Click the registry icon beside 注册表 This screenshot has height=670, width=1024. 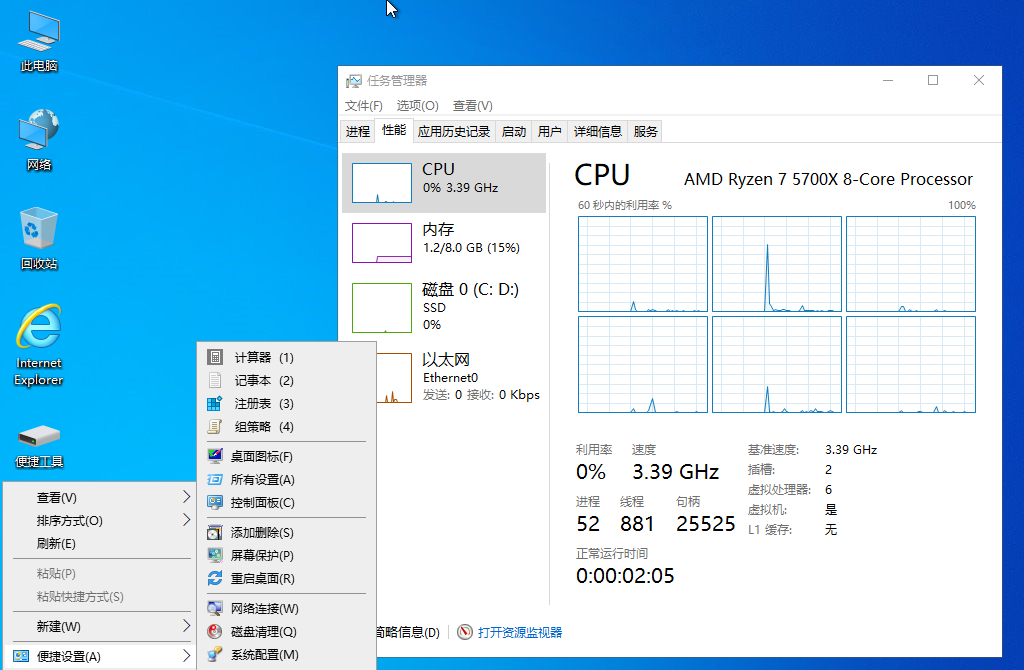pos(215,404)
